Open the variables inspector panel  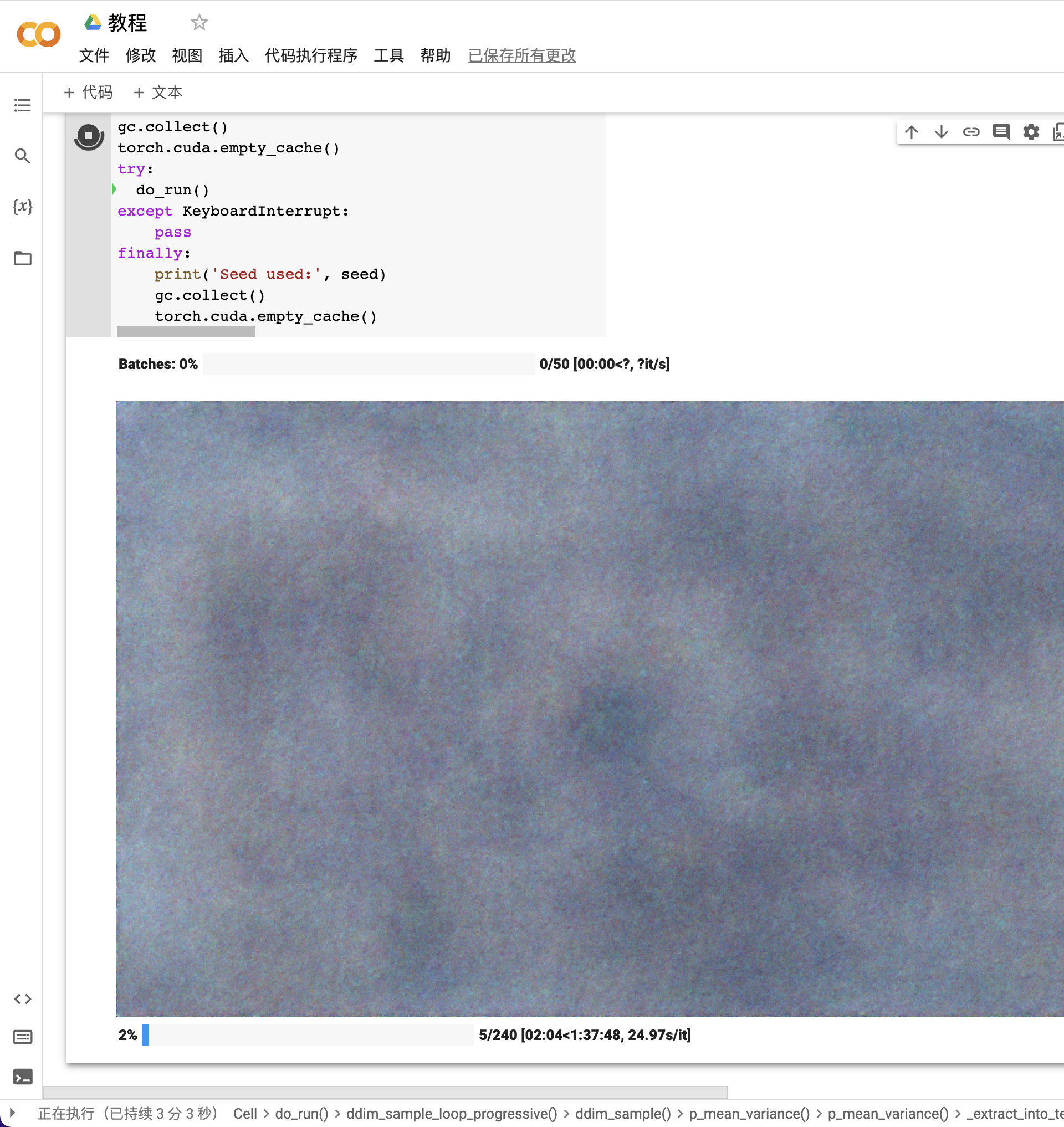(23, 207)
